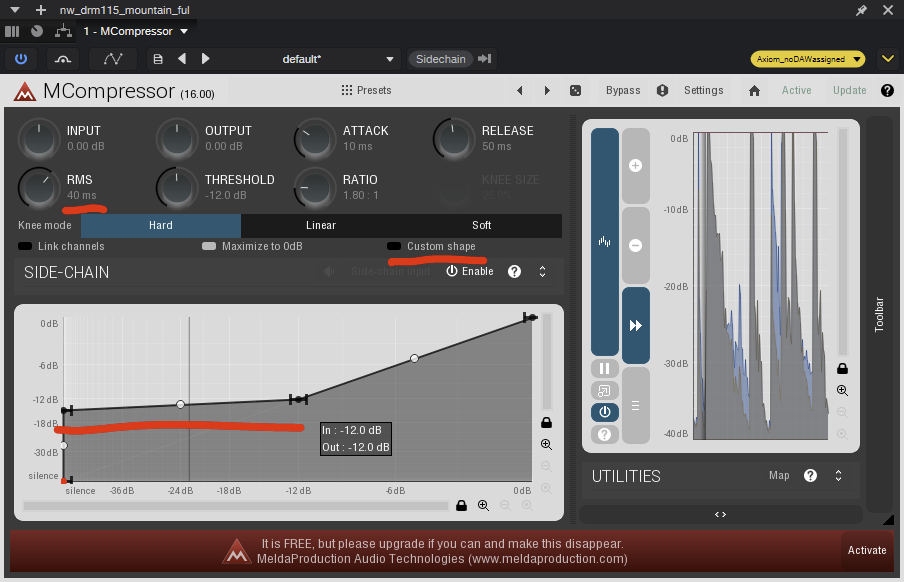The image size is (904, 582).
Task: Zoom in the transfer graph horizontally
Action: click(x=483, y=505)
